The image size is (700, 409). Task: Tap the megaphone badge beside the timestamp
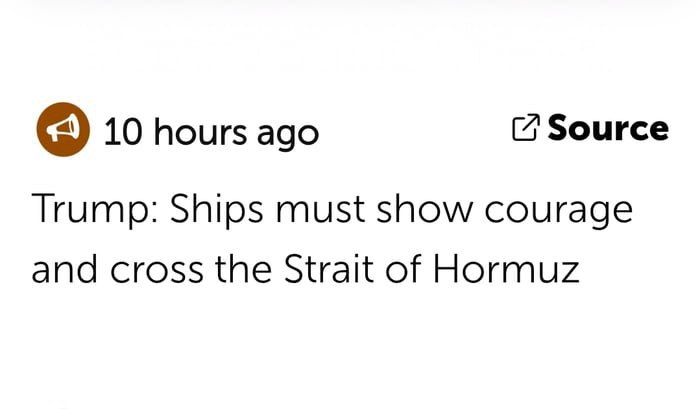click(x=63, y=131)
